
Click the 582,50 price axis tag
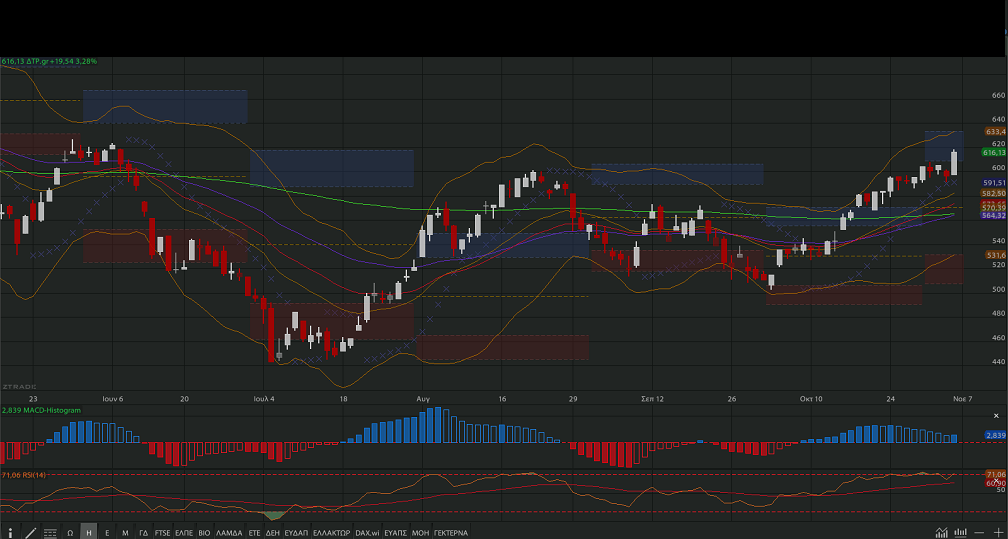coord(994,193)
